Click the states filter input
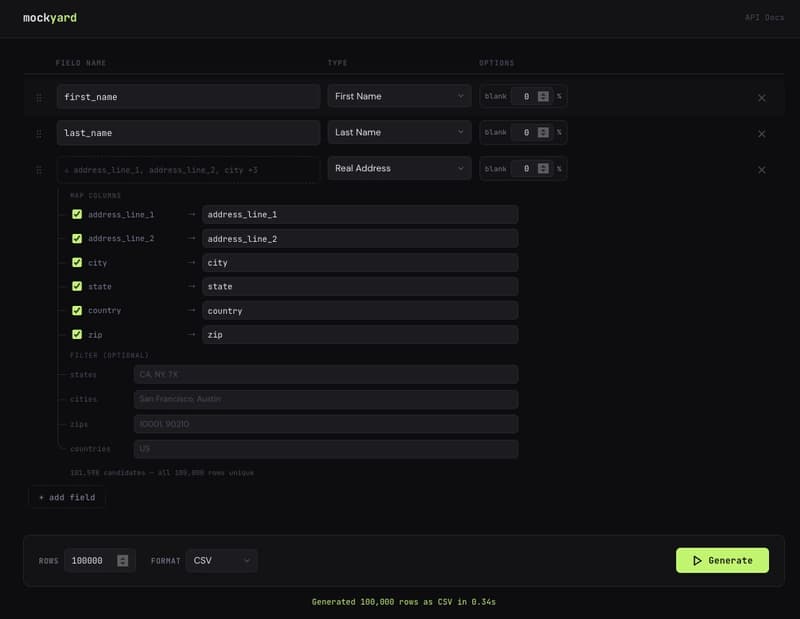This screenshot has width=800, height=619. tap(326, 374)
